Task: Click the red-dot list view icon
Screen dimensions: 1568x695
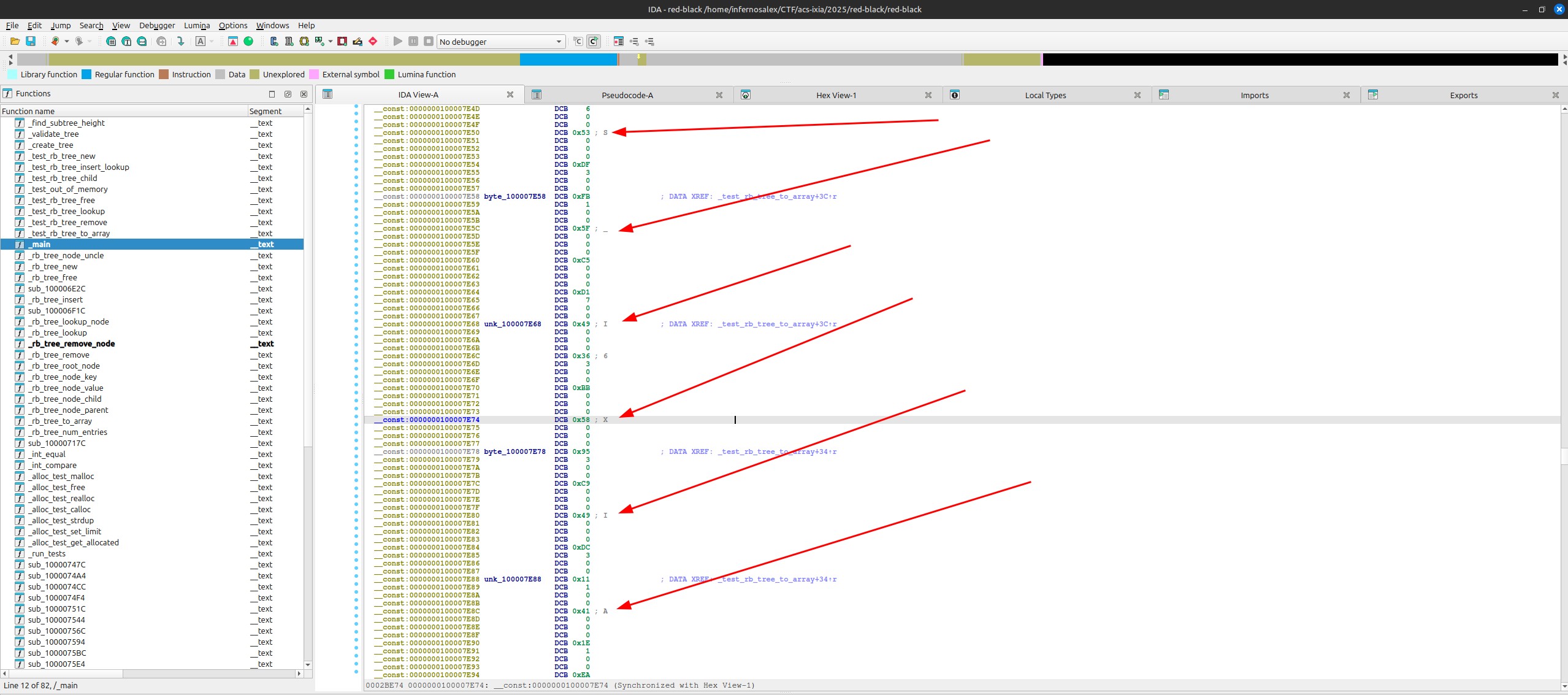Action: point(619,41)
